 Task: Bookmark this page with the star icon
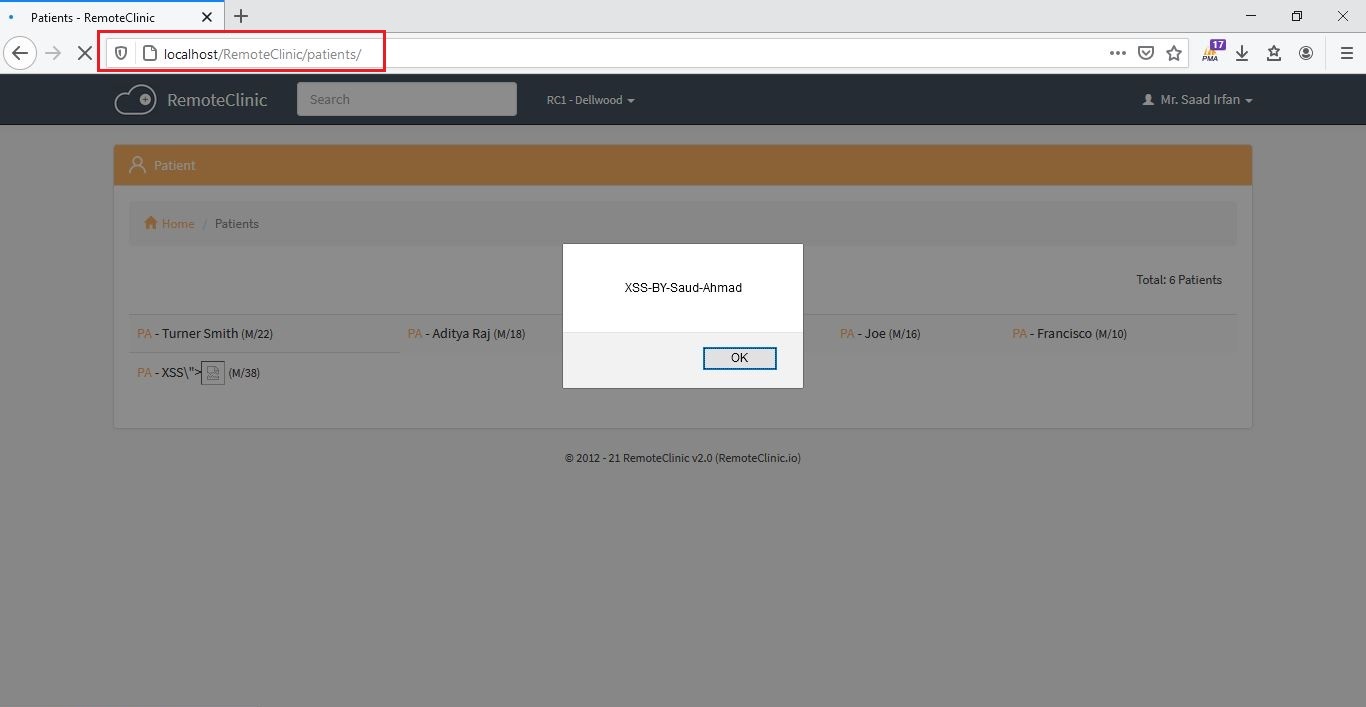pos(1174,53)
